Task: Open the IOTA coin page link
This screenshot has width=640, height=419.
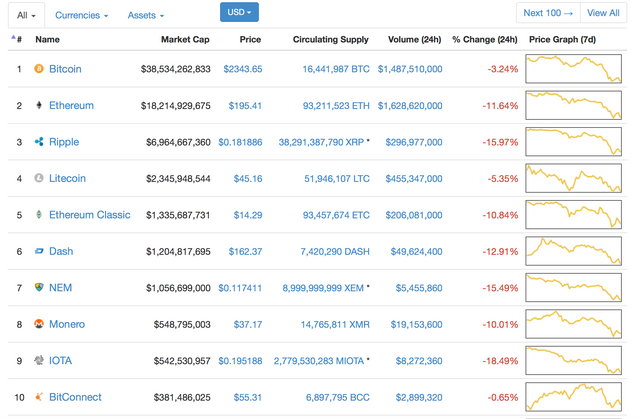Action: point(60,361)
